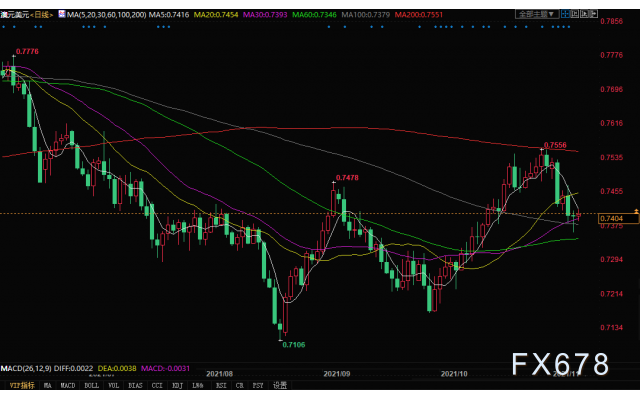640x400 pixels.
Task: Click the yellow MA20:0.7454 label
Action: point(216,15)
